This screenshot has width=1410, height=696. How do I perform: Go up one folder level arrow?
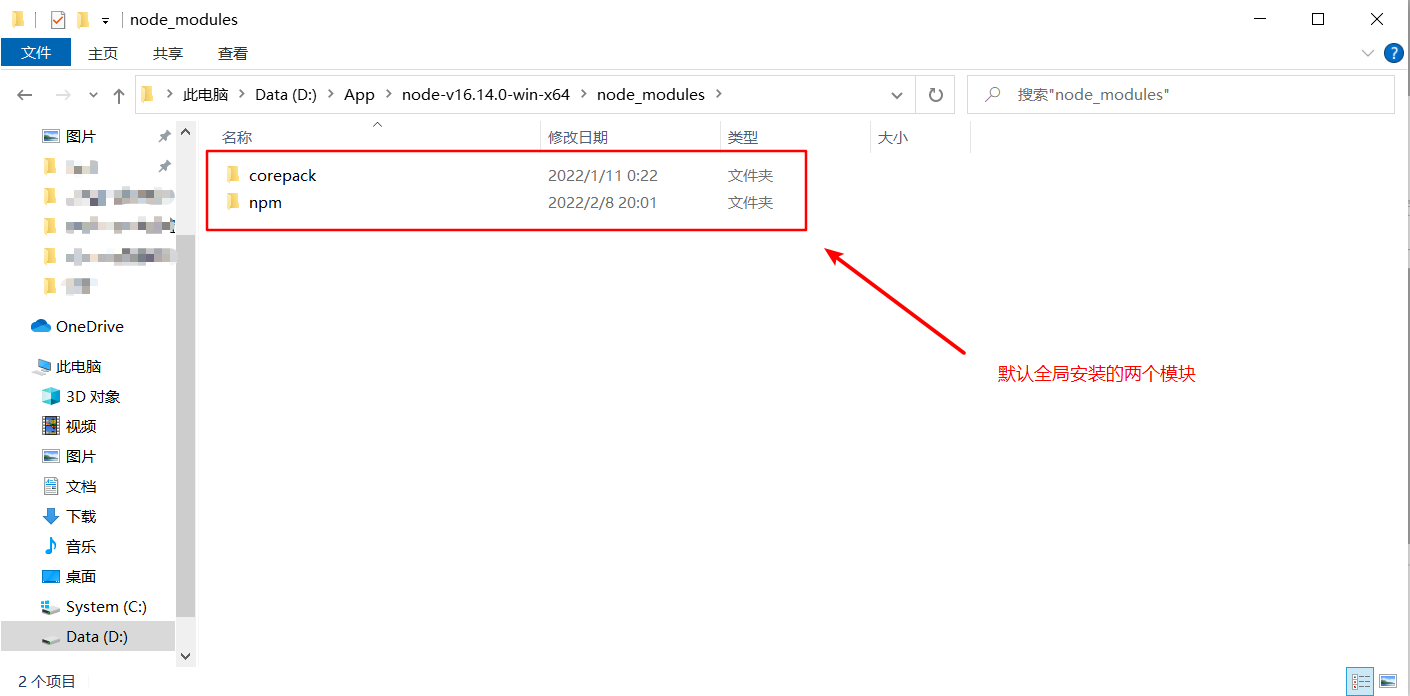[119, 95]
